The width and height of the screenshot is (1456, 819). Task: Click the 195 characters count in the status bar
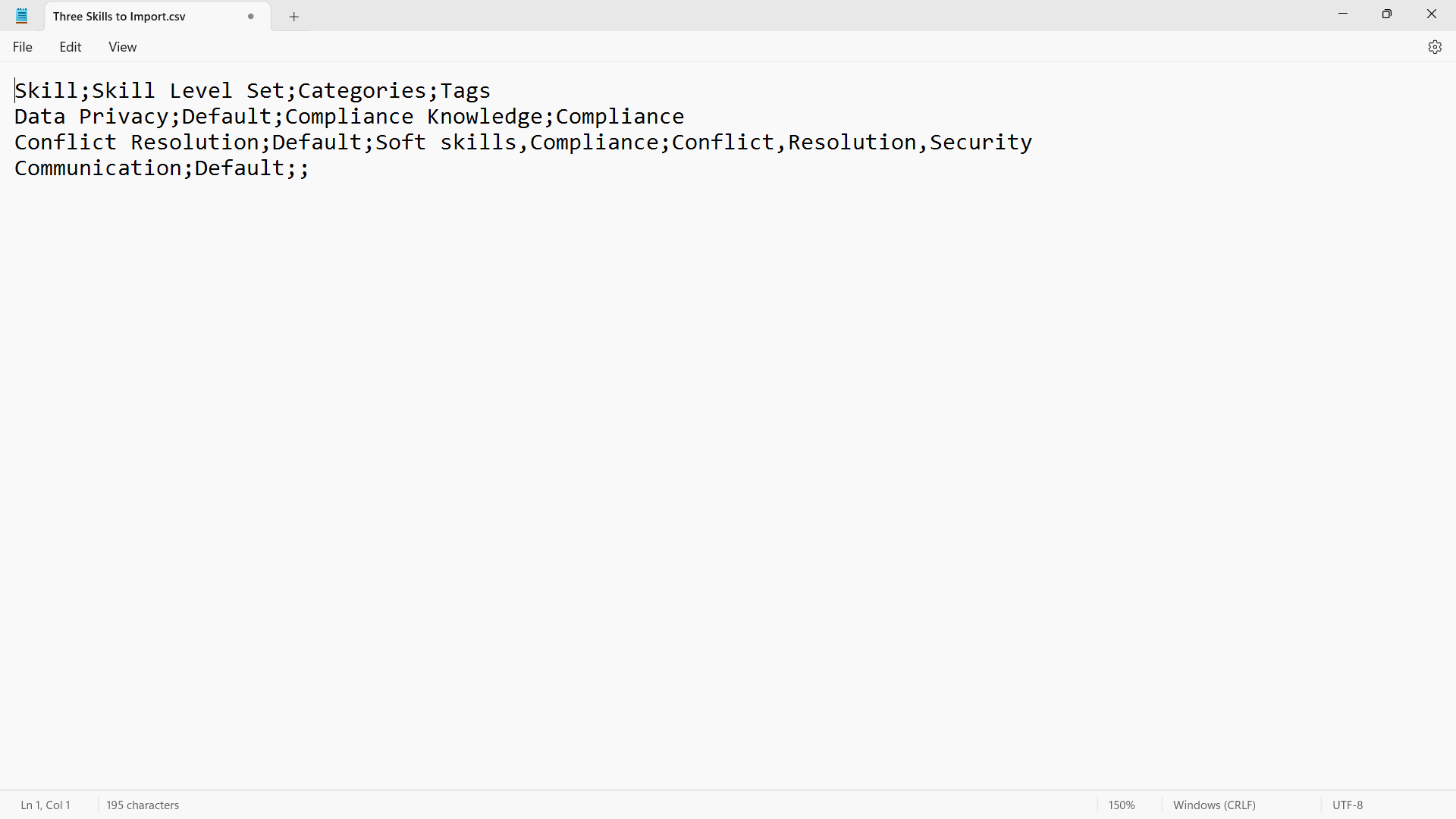[x=143, y=805]
